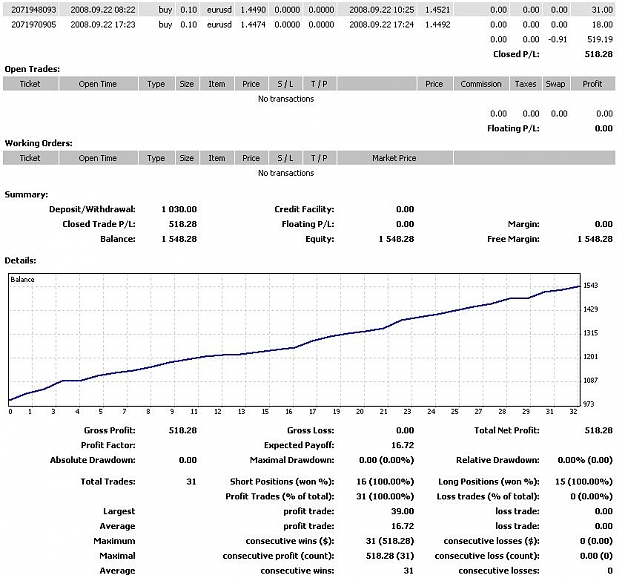Click Swap column header
The image size is (625, 578).
pyautogui.click(x=555, y=84)
